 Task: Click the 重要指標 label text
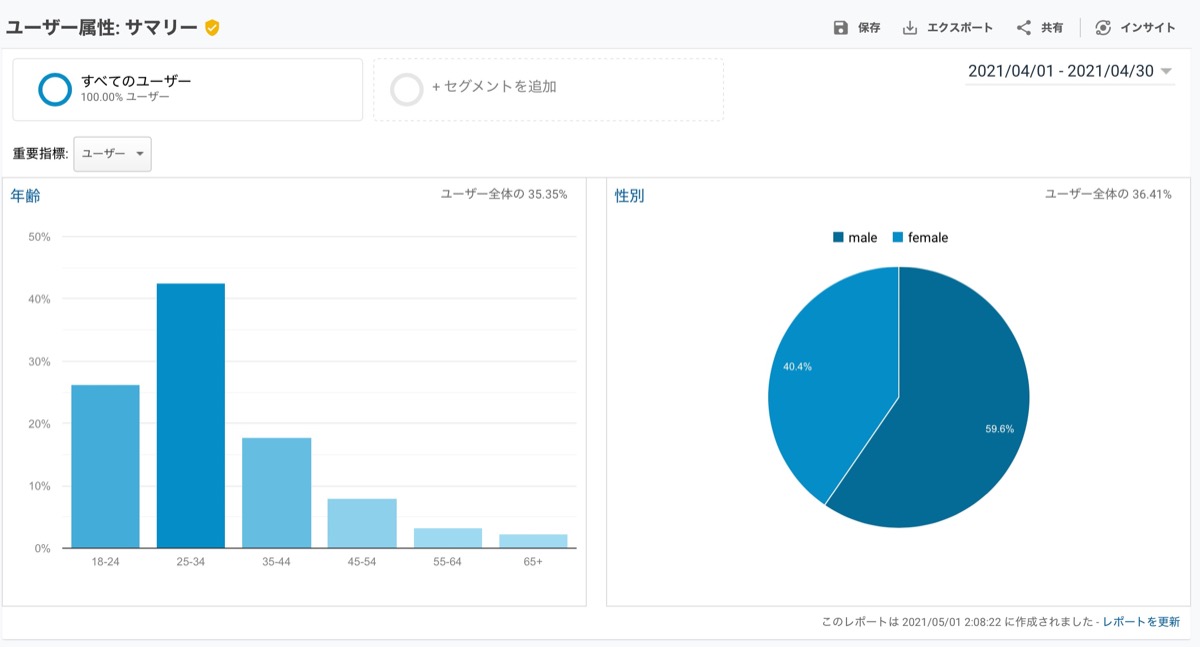(x=39, y=154)
